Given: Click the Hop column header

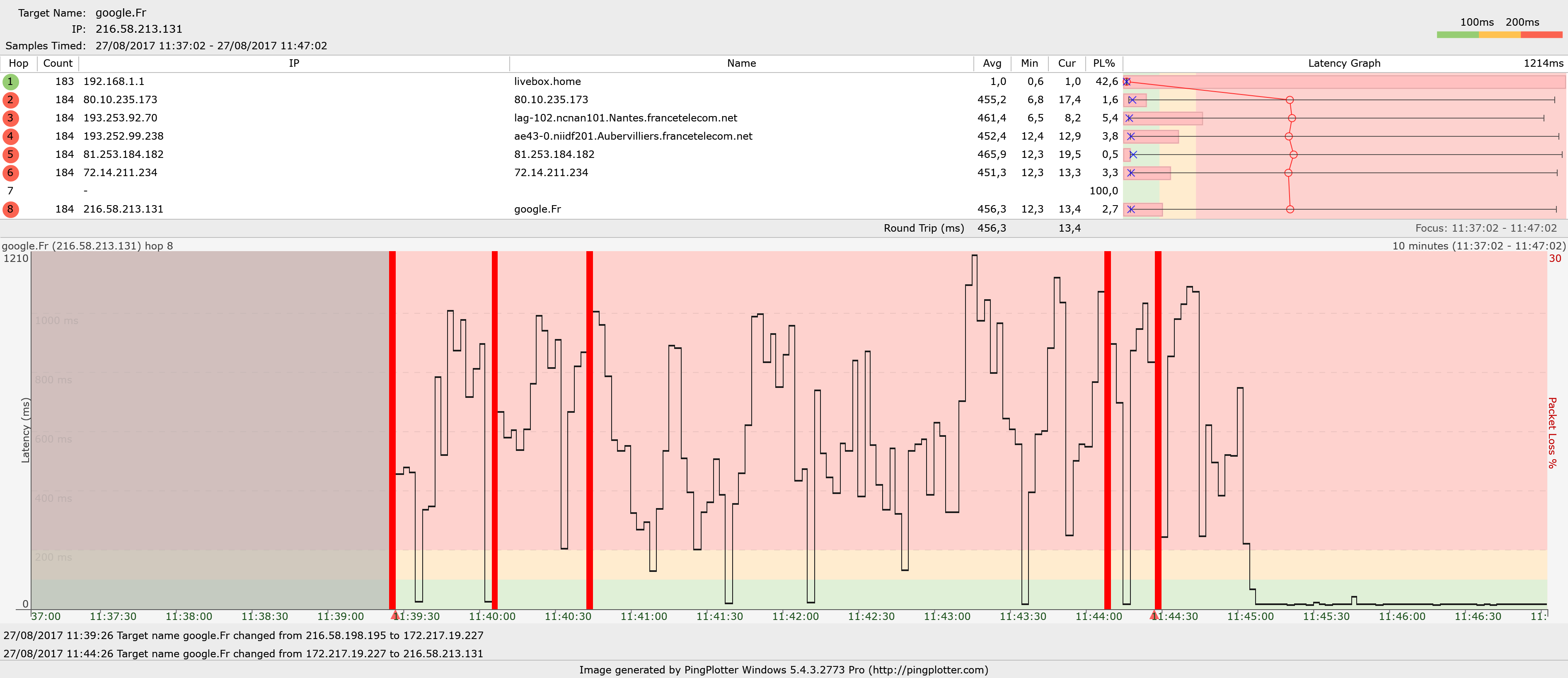Looking at the screenshot, I should 18,63.
